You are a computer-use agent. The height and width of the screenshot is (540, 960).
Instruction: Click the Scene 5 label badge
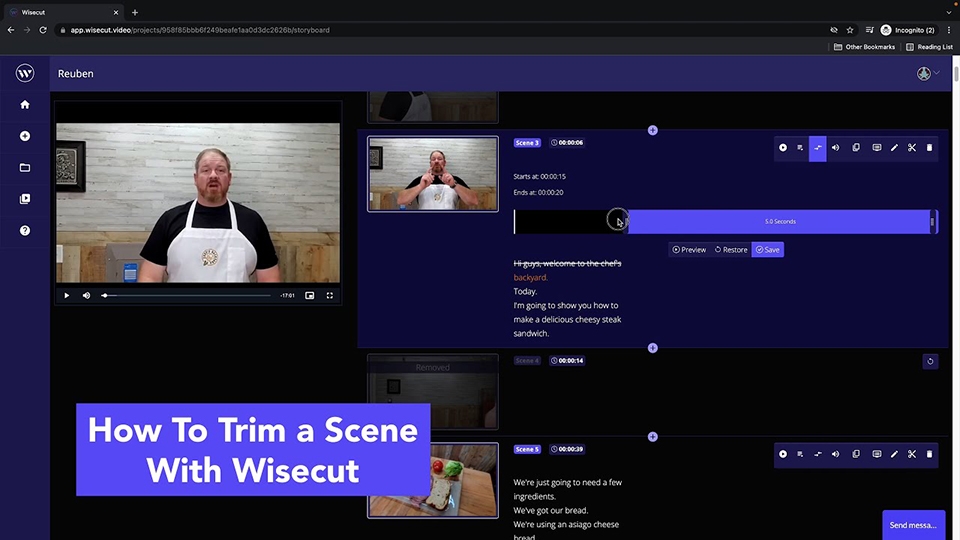(527, 449)
